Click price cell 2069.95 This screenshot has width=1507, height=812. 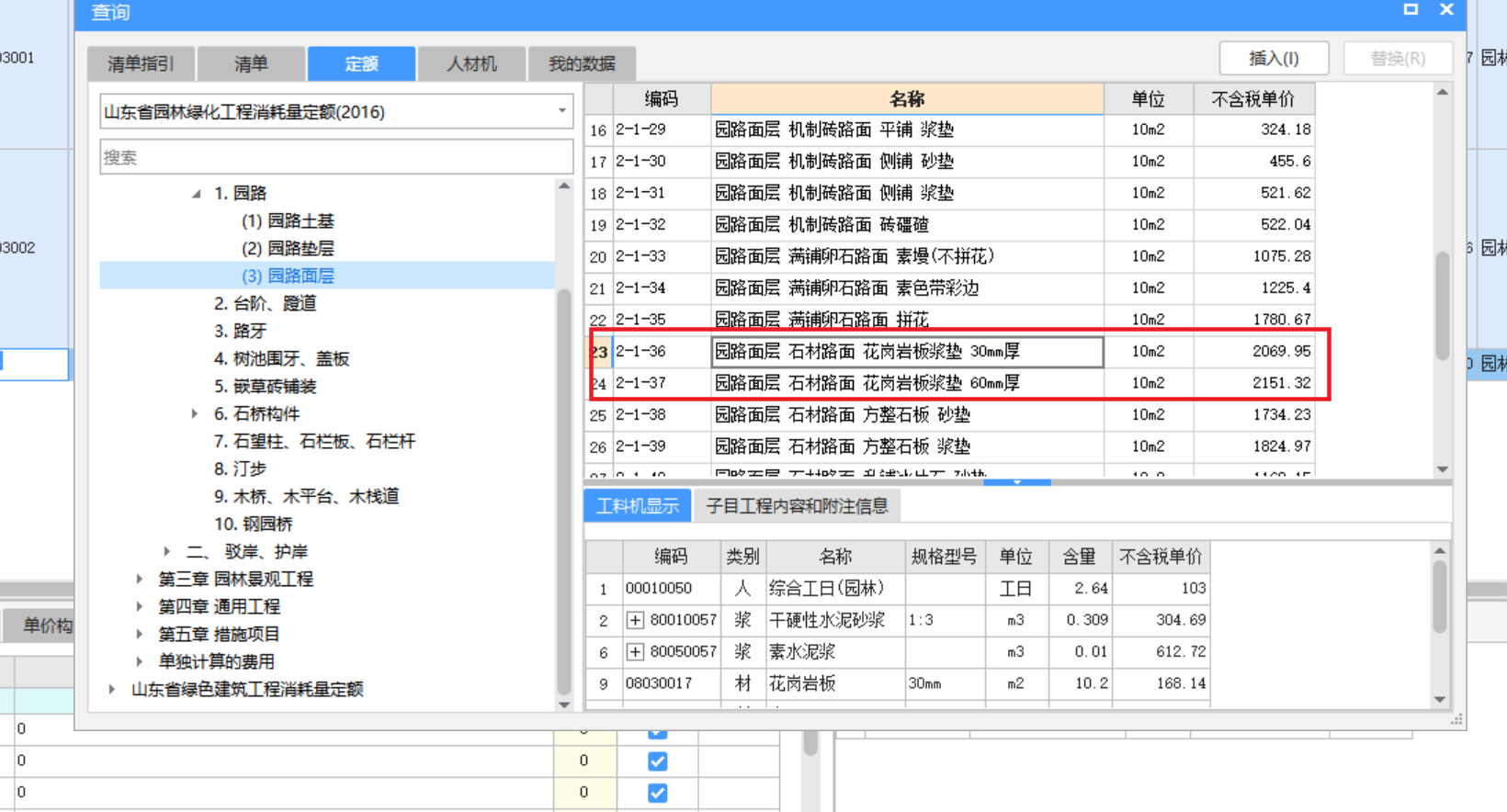click(1254, 352)
